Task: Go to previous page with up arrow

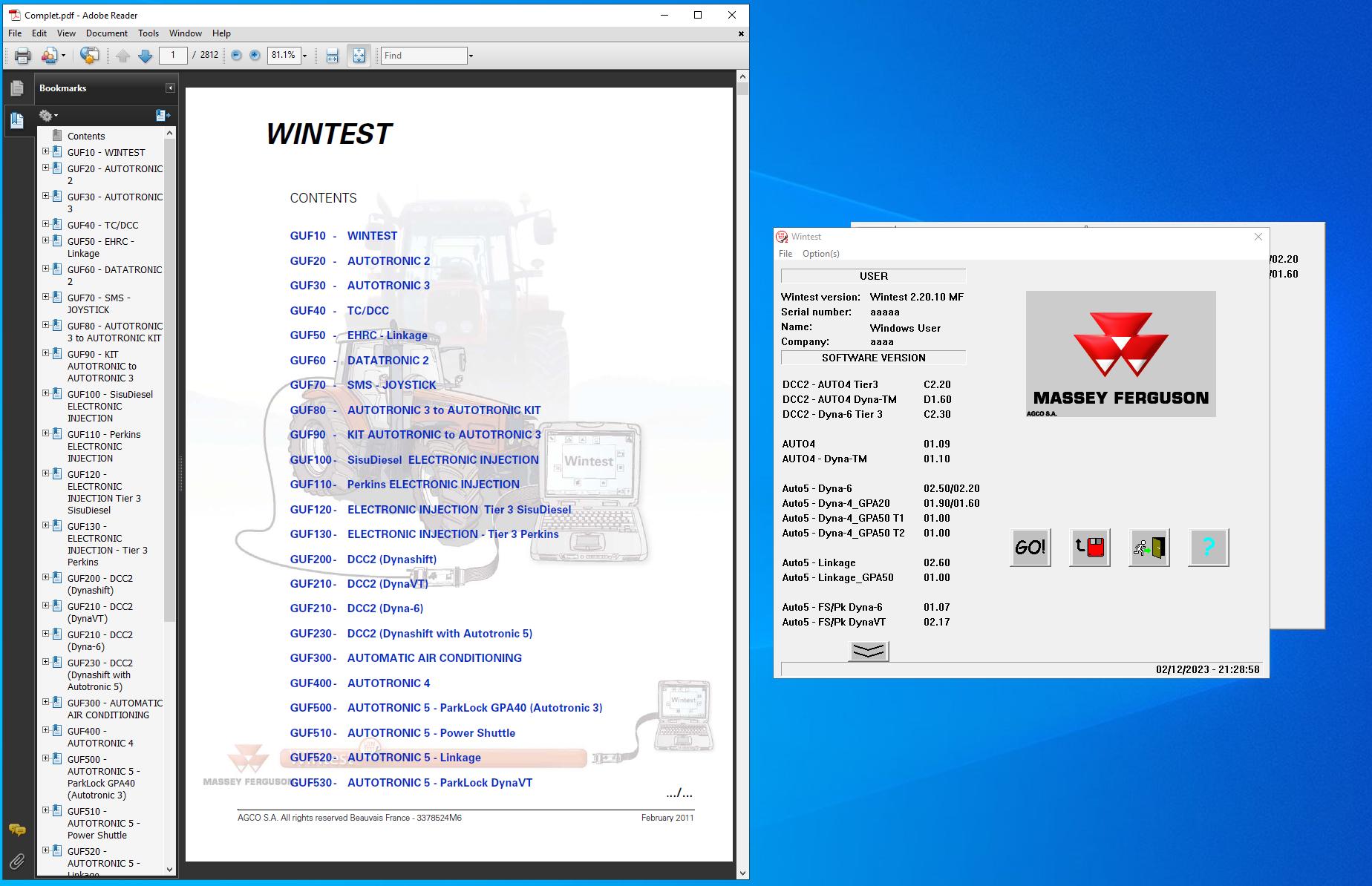Action: coord(123,56)
